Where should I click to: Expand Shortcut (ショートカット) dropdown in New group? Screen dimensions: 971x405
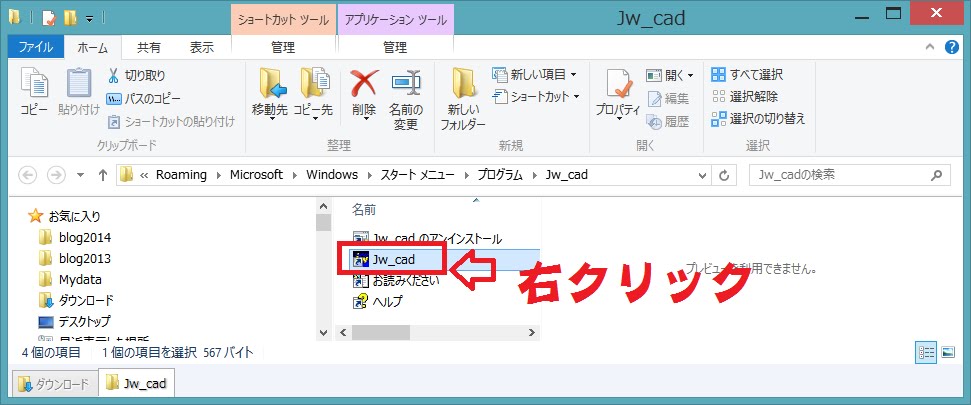[577, 97]
